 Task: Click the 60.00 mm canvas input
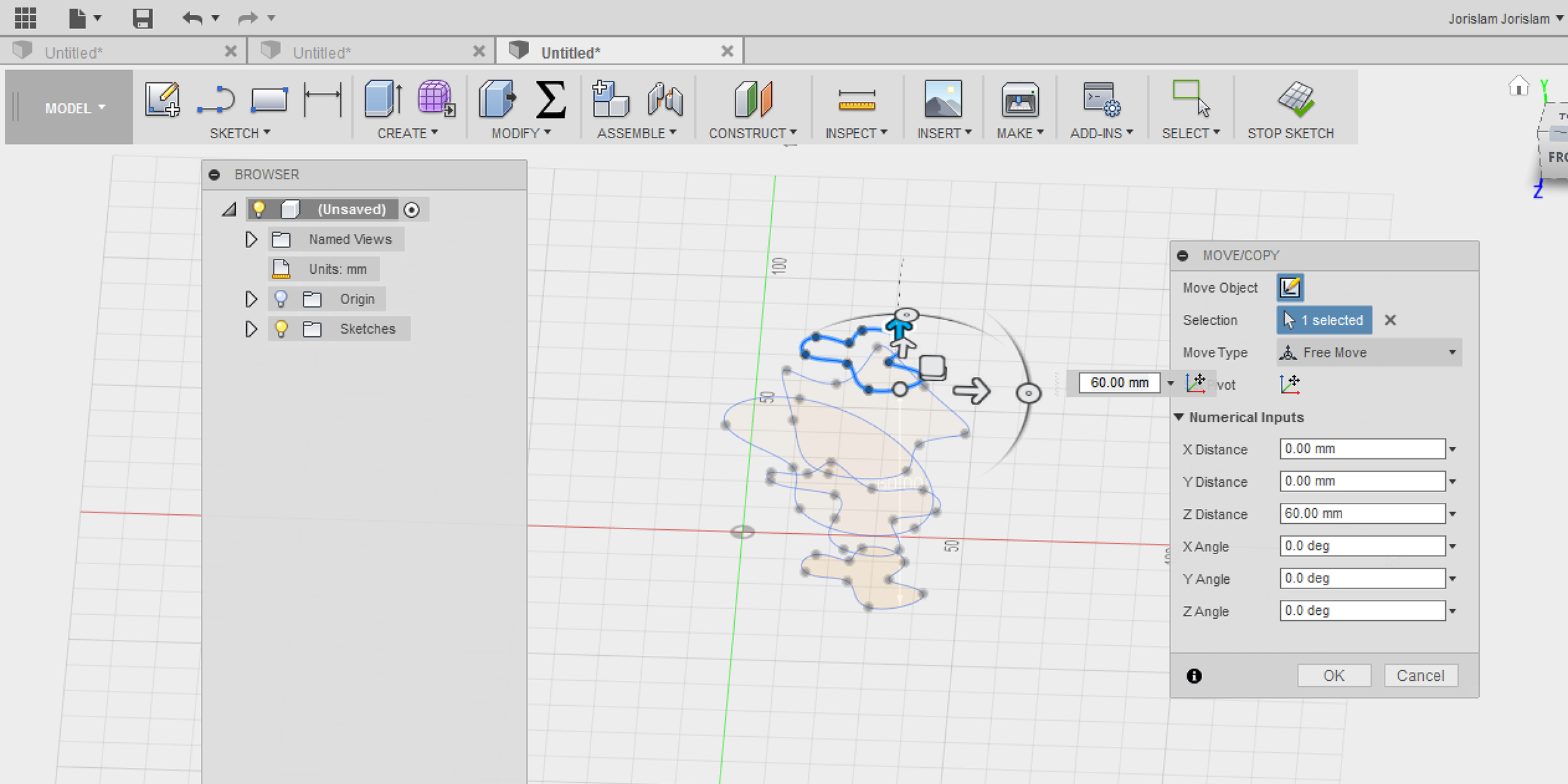[1119, 383]
